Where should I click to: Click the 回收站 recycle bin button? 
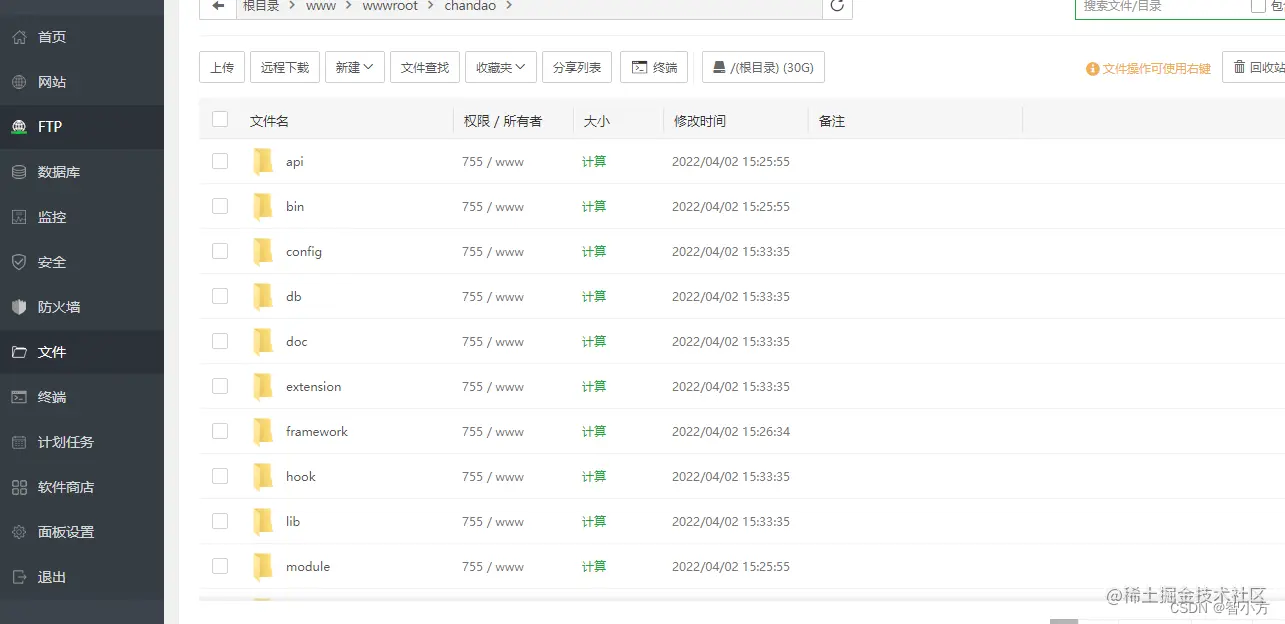click(1254, 67)
